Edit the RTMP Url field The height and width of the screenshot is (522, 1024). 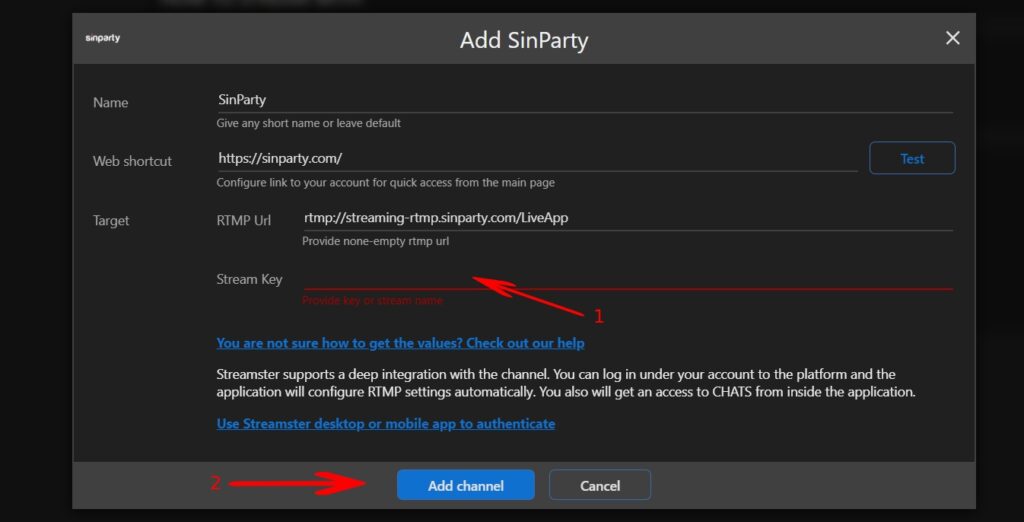(627, 218)
